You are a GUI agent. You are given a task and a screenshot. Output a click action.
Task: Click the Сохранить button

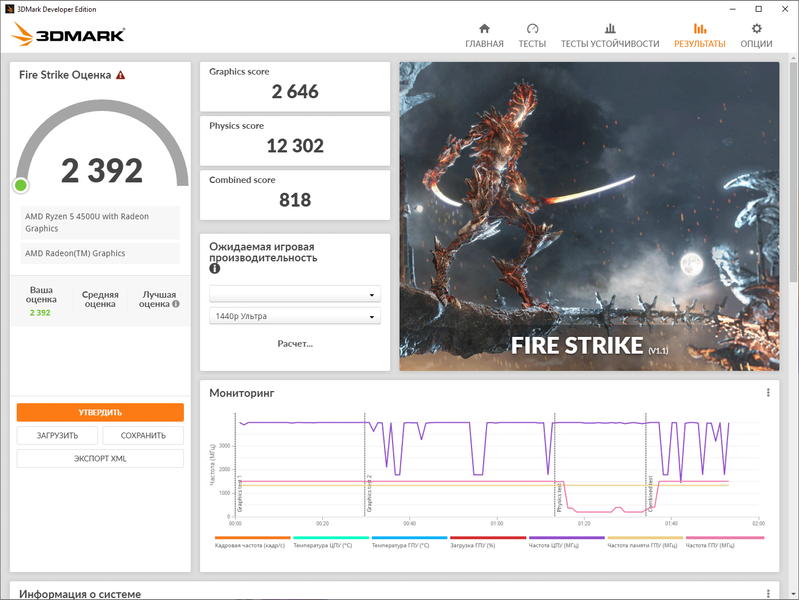click(x=143, y=435)
